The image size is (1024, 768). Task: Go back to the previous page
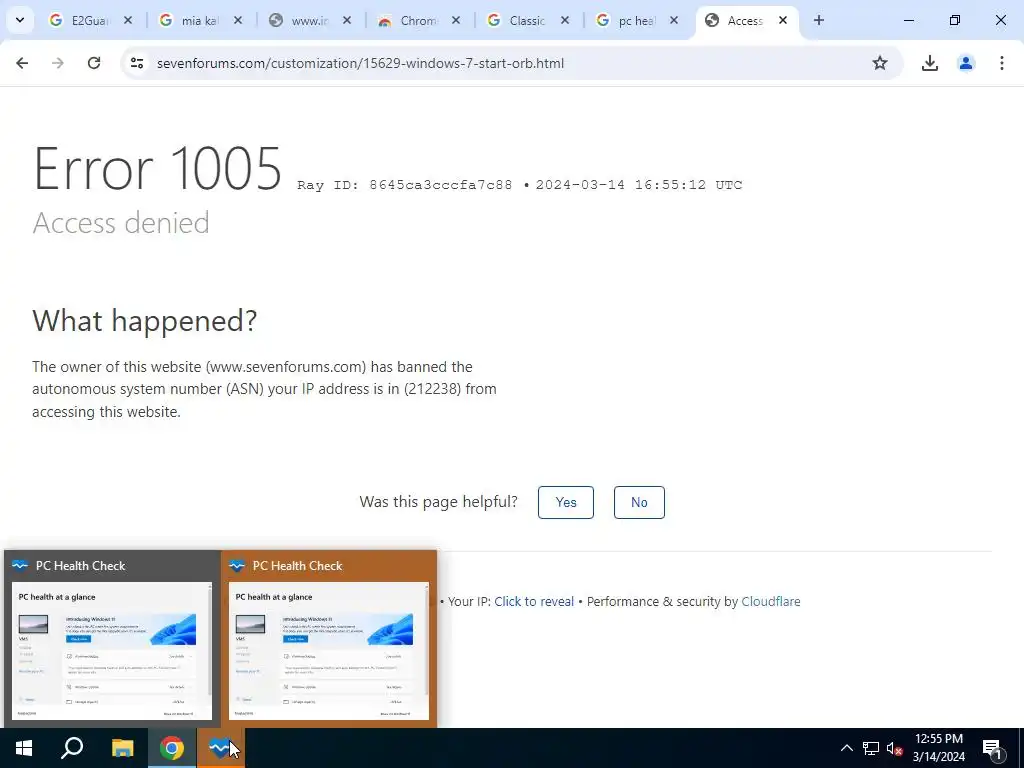(22, 63)
